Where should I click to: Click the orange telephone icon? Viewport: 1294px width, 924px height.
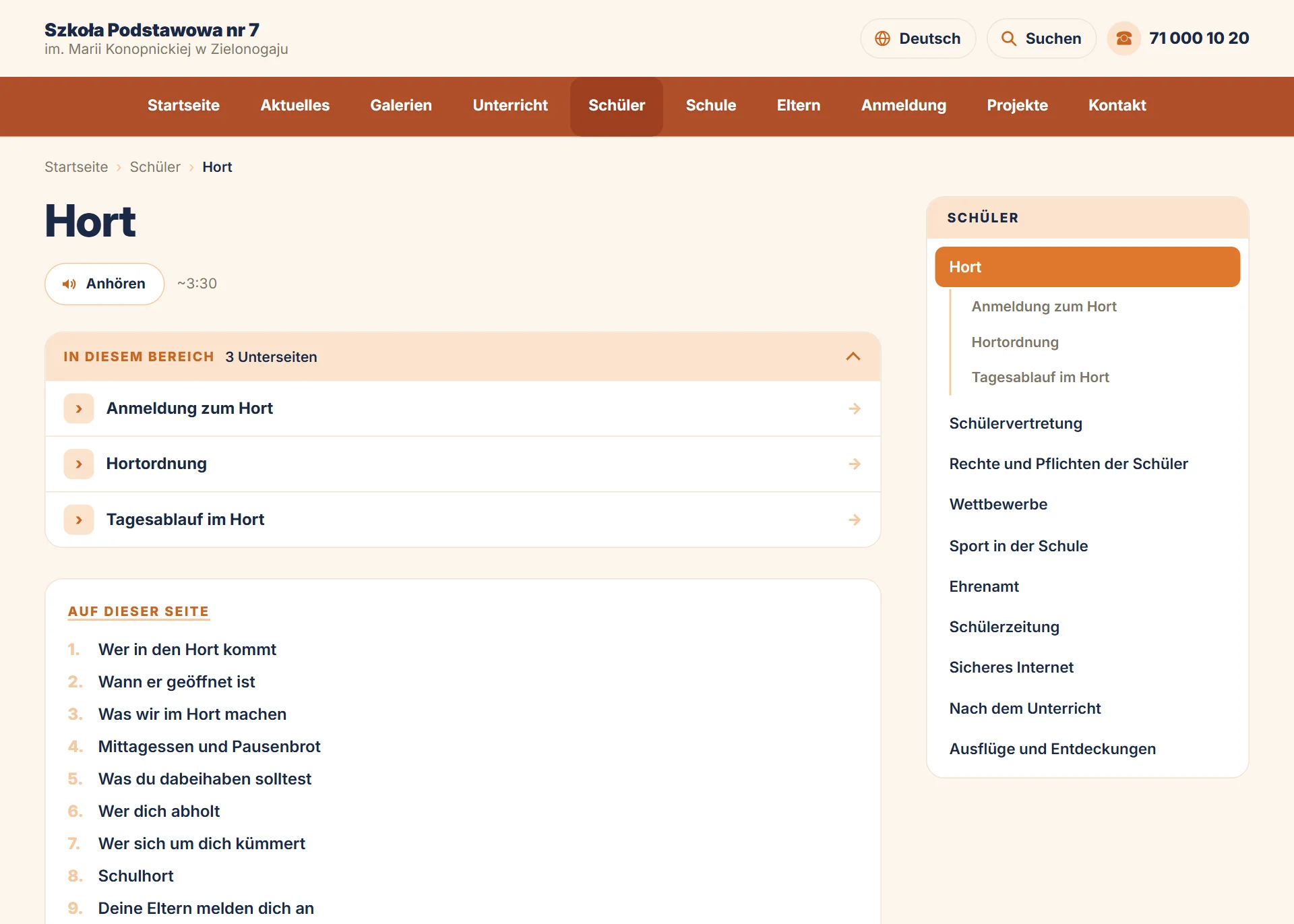tap(1123, 38)
